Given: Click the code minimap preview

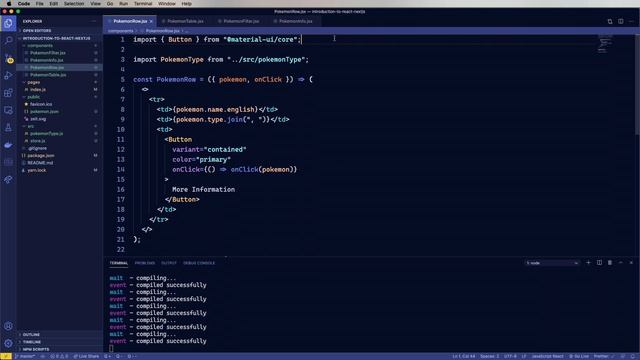Looking at the screenshot, I should point(605,45).
